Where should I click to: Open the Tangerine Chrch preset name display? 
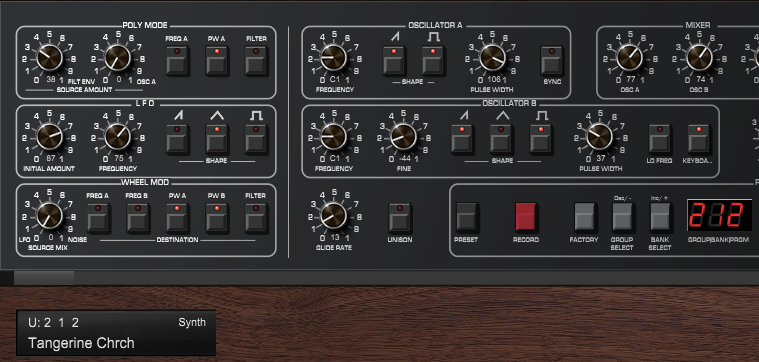[116, 333]
